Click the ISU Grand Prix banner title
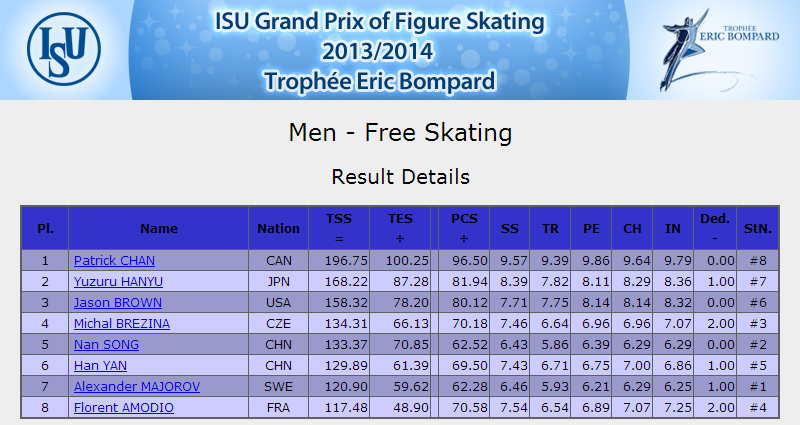This screenshot has height=425, width=800. (x=380, y=51)
